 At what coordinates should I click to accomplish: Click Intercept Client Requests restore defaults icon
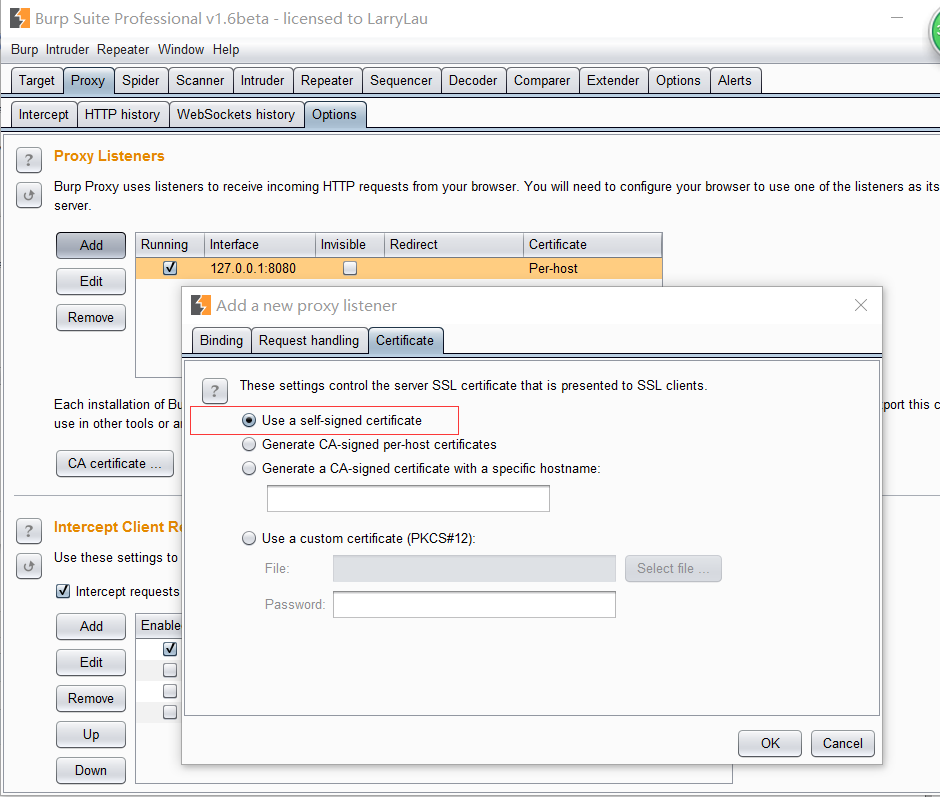pos(29,566)
